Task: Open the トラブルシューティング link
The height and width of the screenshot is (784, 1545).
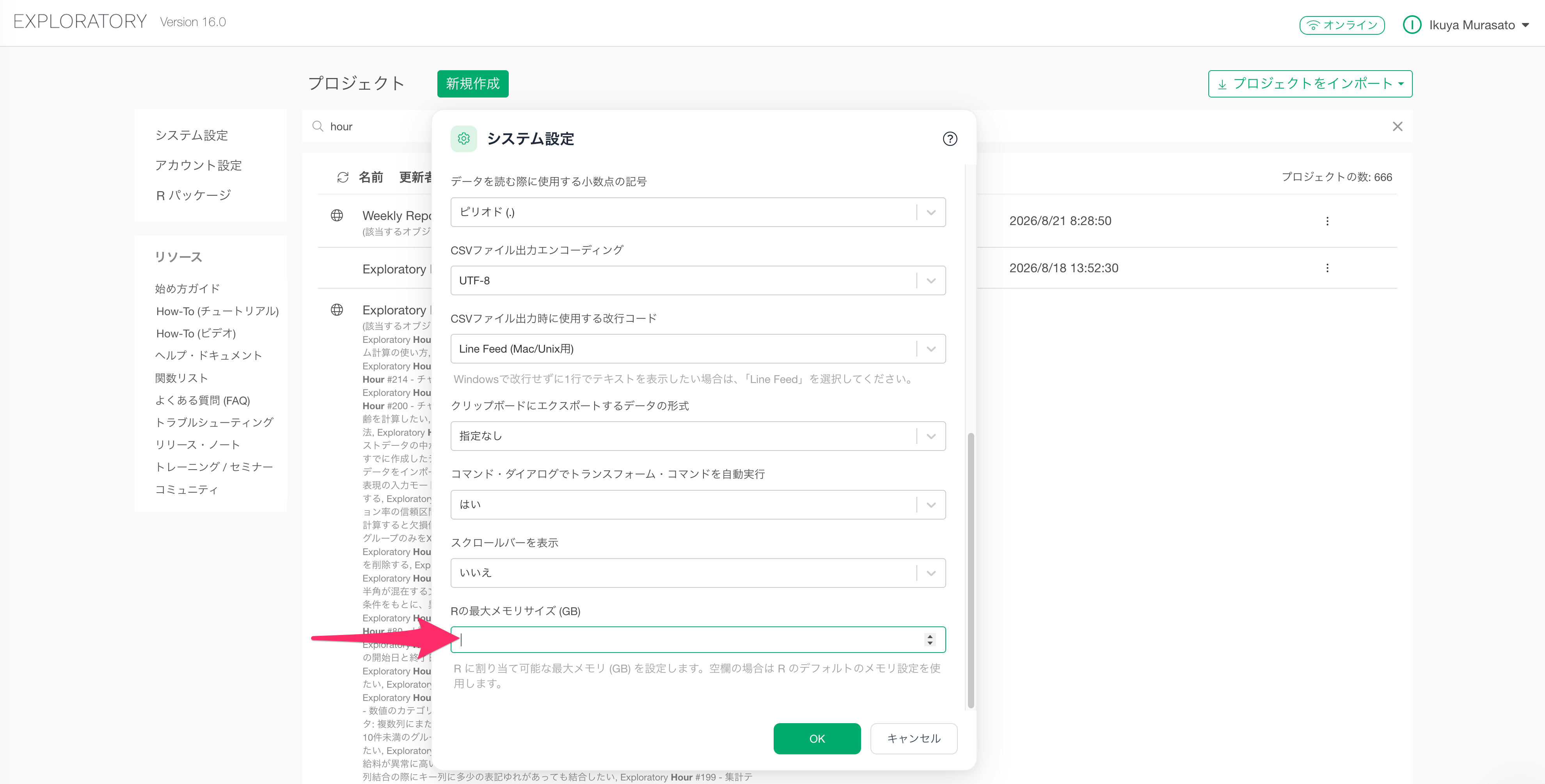Action: tap(214, 422)
